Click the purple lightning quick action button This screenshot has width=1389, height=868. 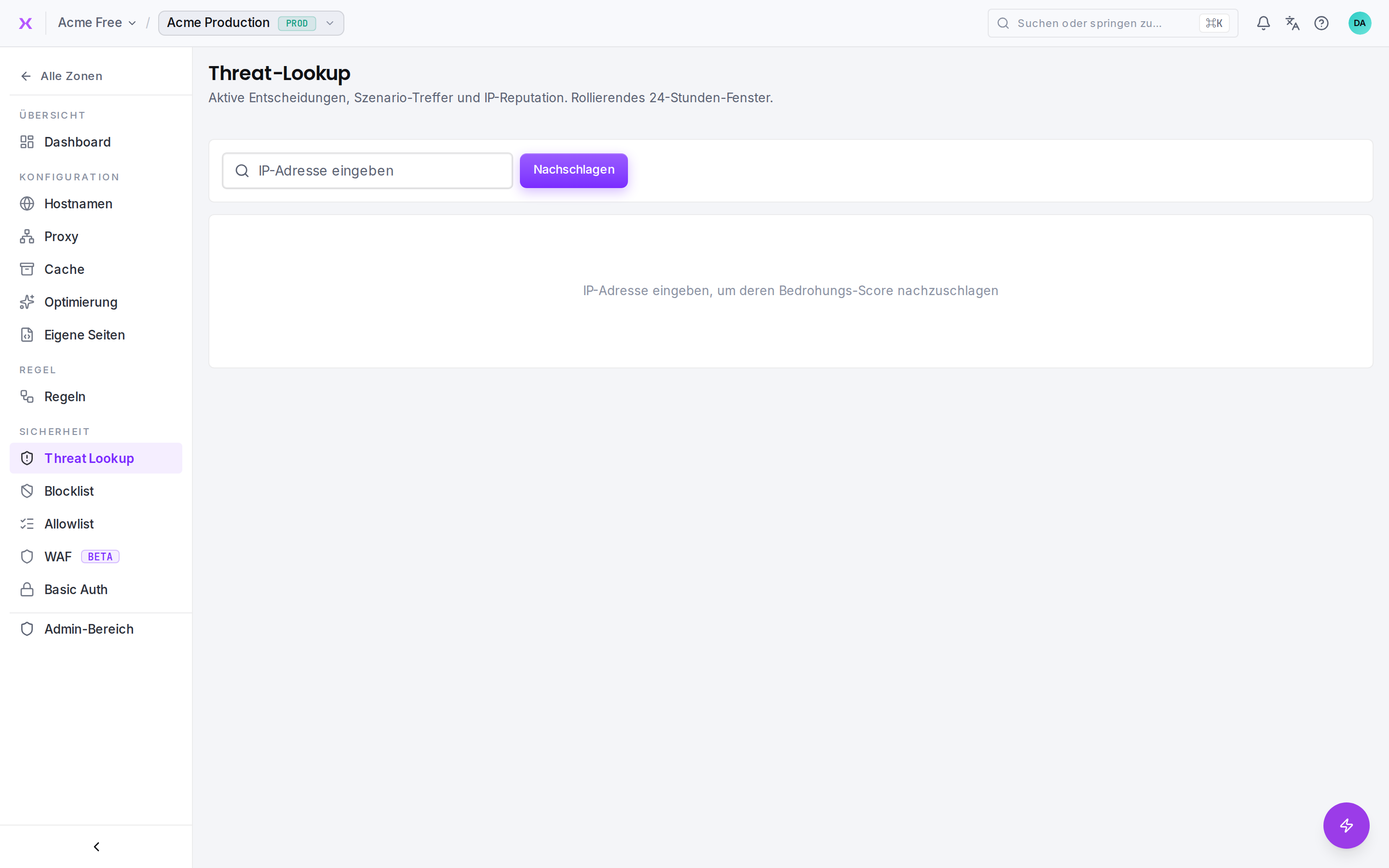pyautogui.click(x=1346, y=825)
